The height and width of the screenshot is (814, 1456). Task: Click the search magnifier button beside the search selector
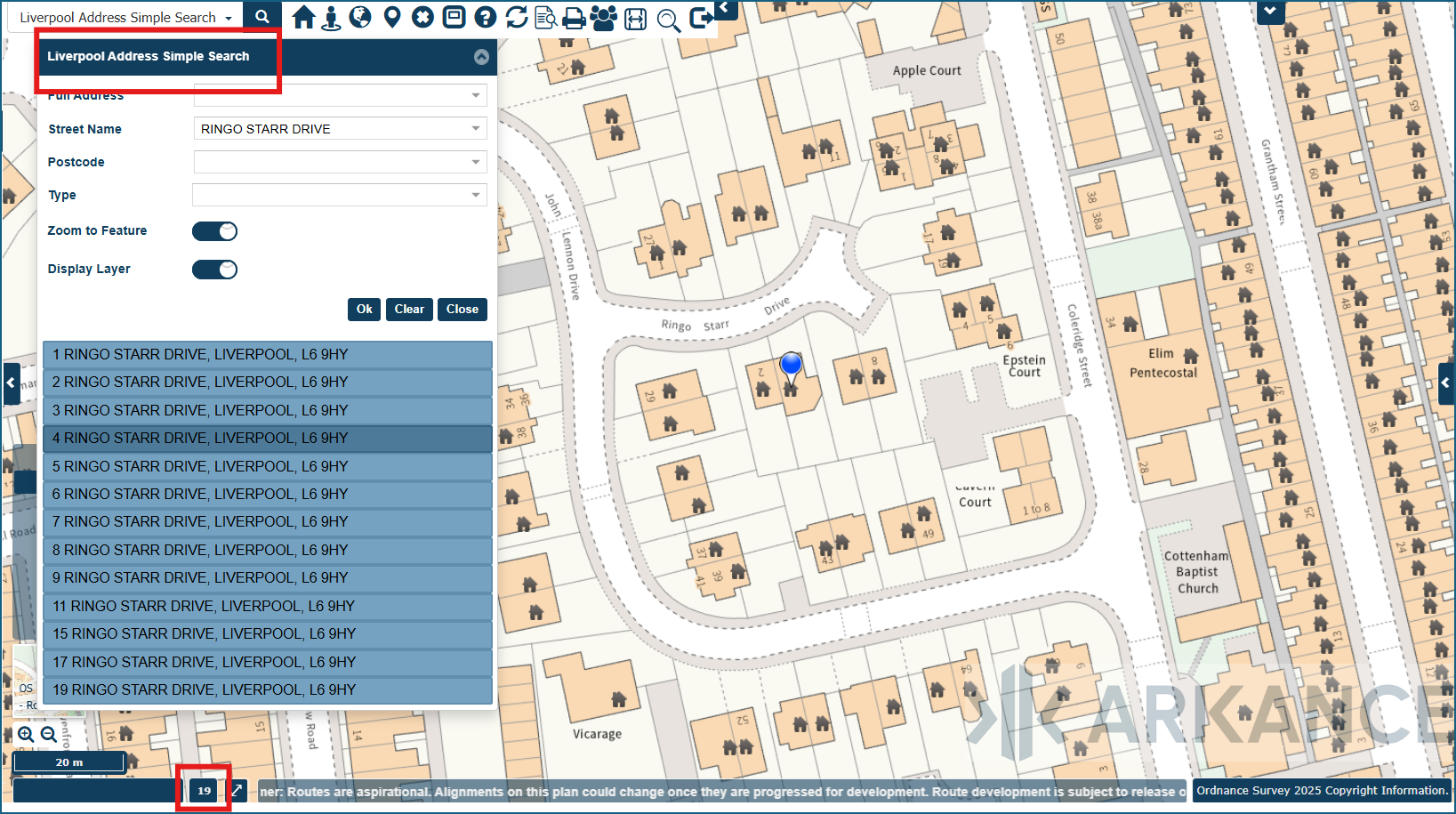[261, 16]
